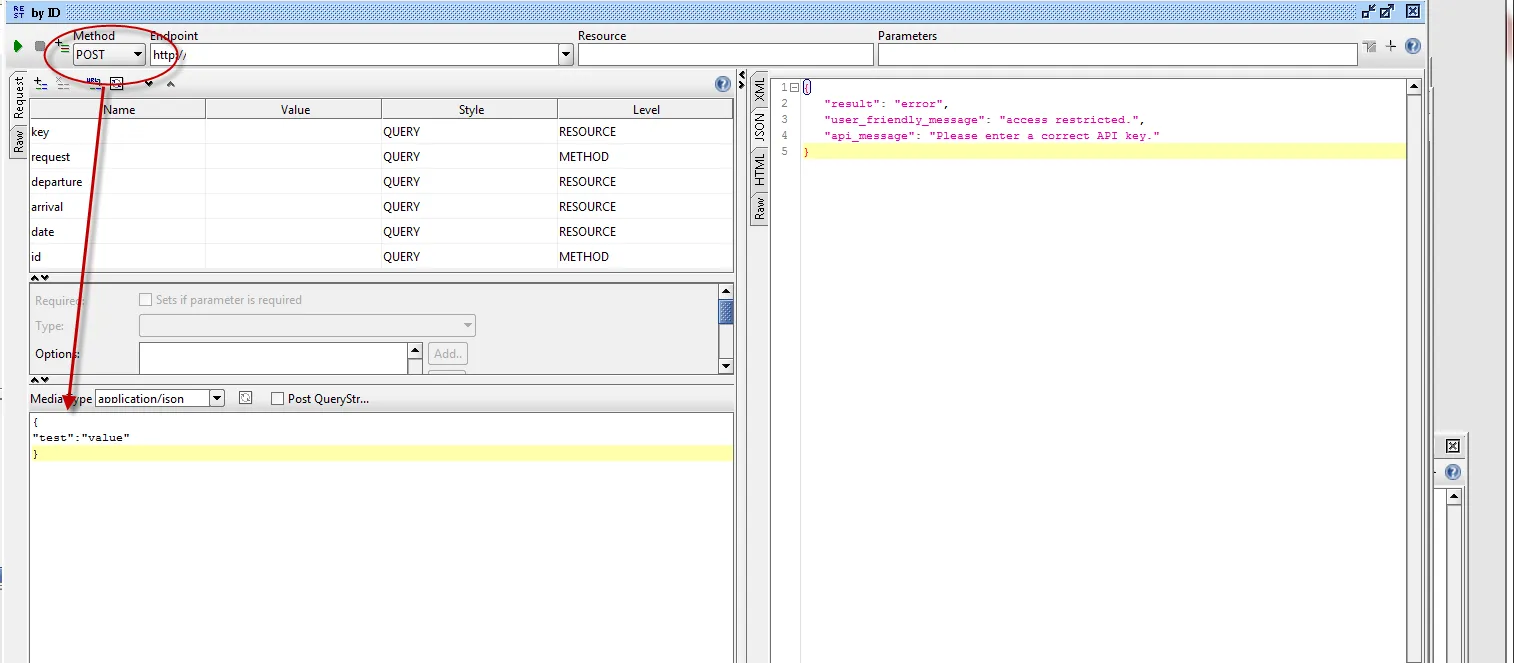
Task: Click the RESOURCE level cell in date row
Action: click(645, 232)
